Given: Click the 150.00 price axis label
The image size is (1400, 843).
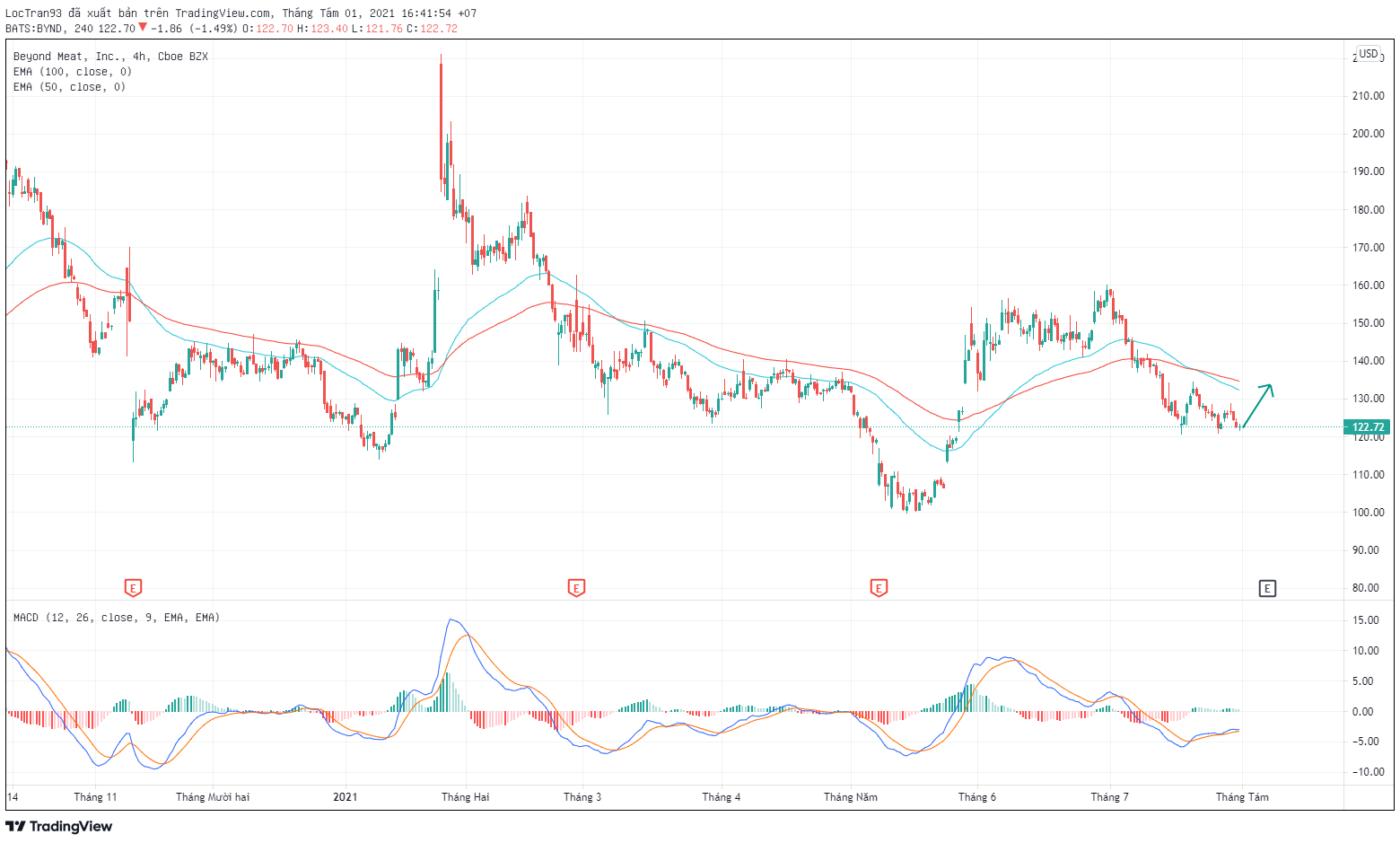Looking at the screenshot, I should pos(1368,323).
